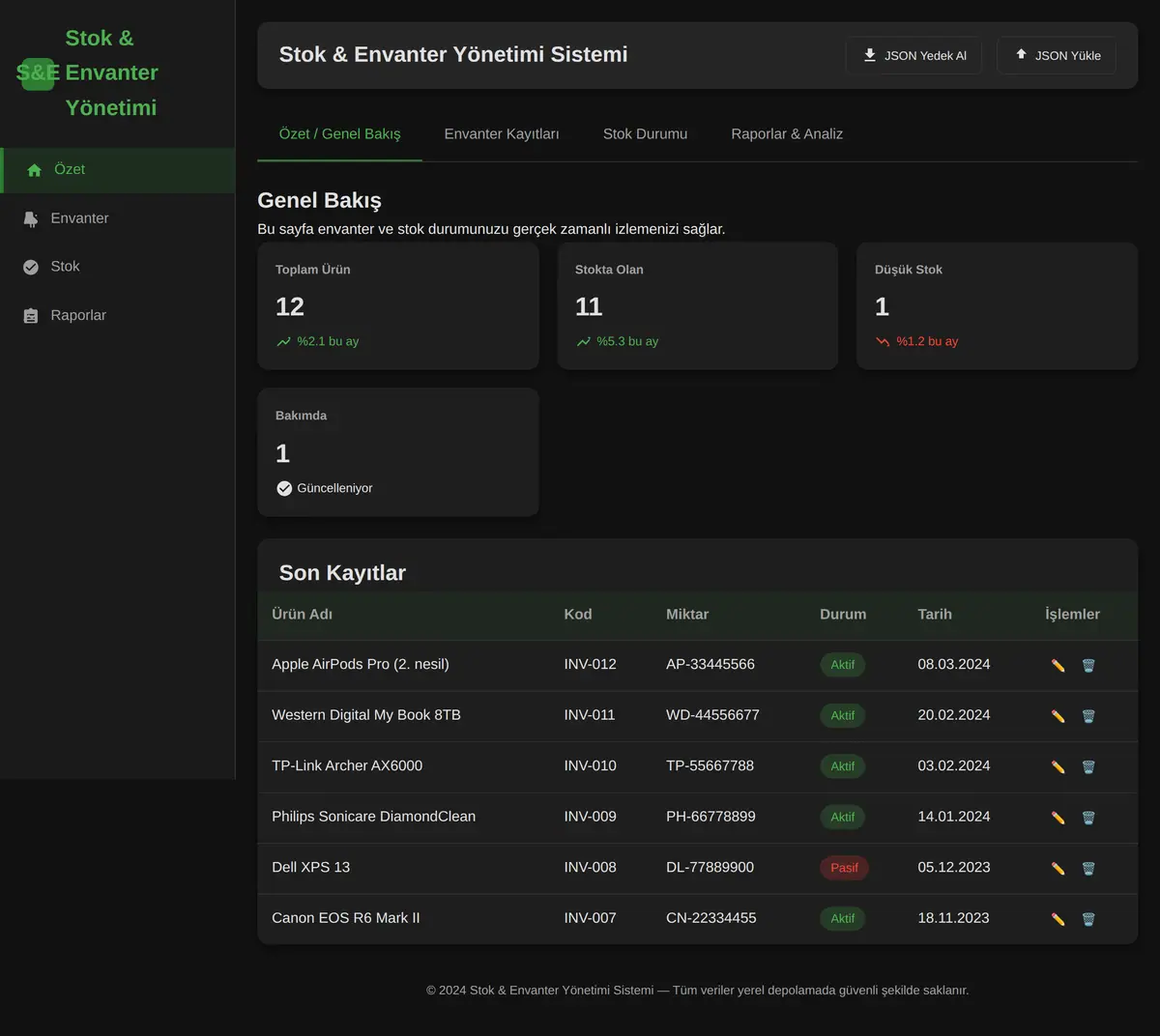The height and width of the screenshot is (1036, 1160).
Task: Click the Pasif status badge
Action: tap(844, 868)
